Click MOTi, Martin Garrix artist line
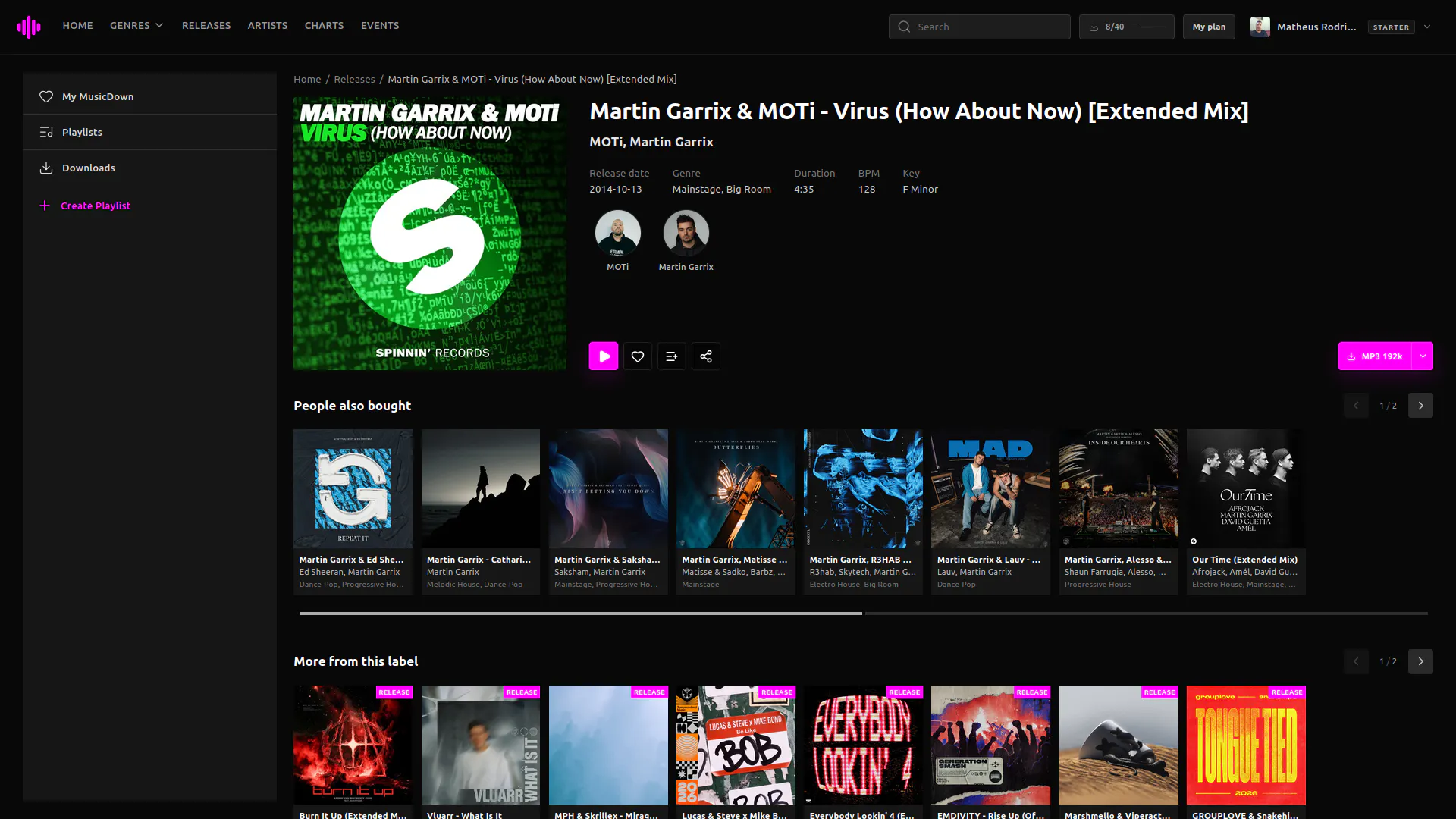Image resolution: width=1456 pixels, height=819 pixels. tap(651, 142)
